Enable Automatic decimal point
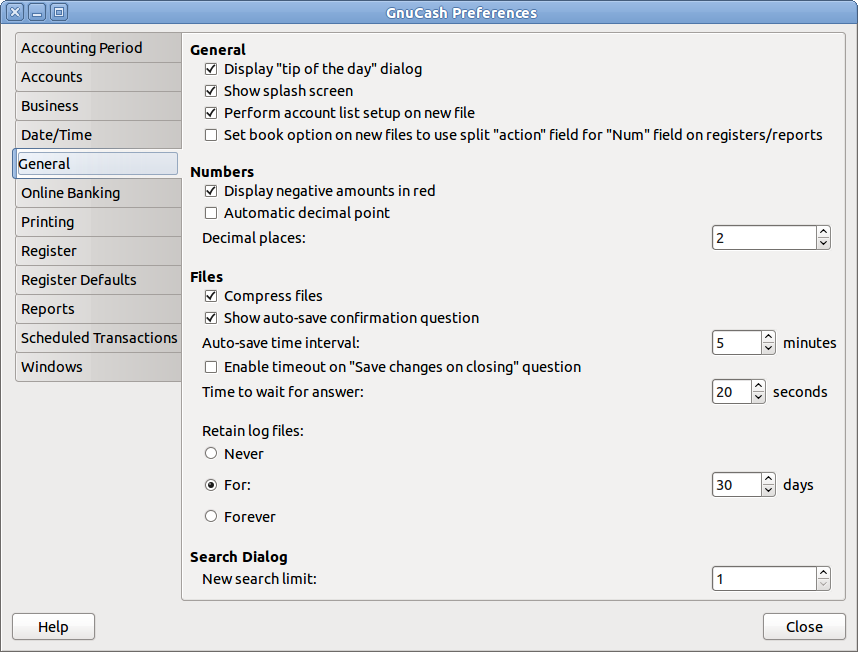Image resolution: width=858 pixels, height=652 pixels. click(211, 213)
